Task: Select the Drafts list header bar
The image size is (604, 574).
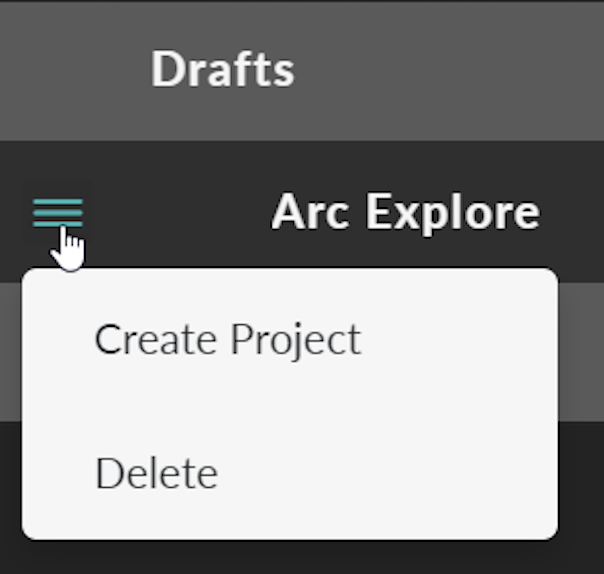Action: click(x=302, y=71)
